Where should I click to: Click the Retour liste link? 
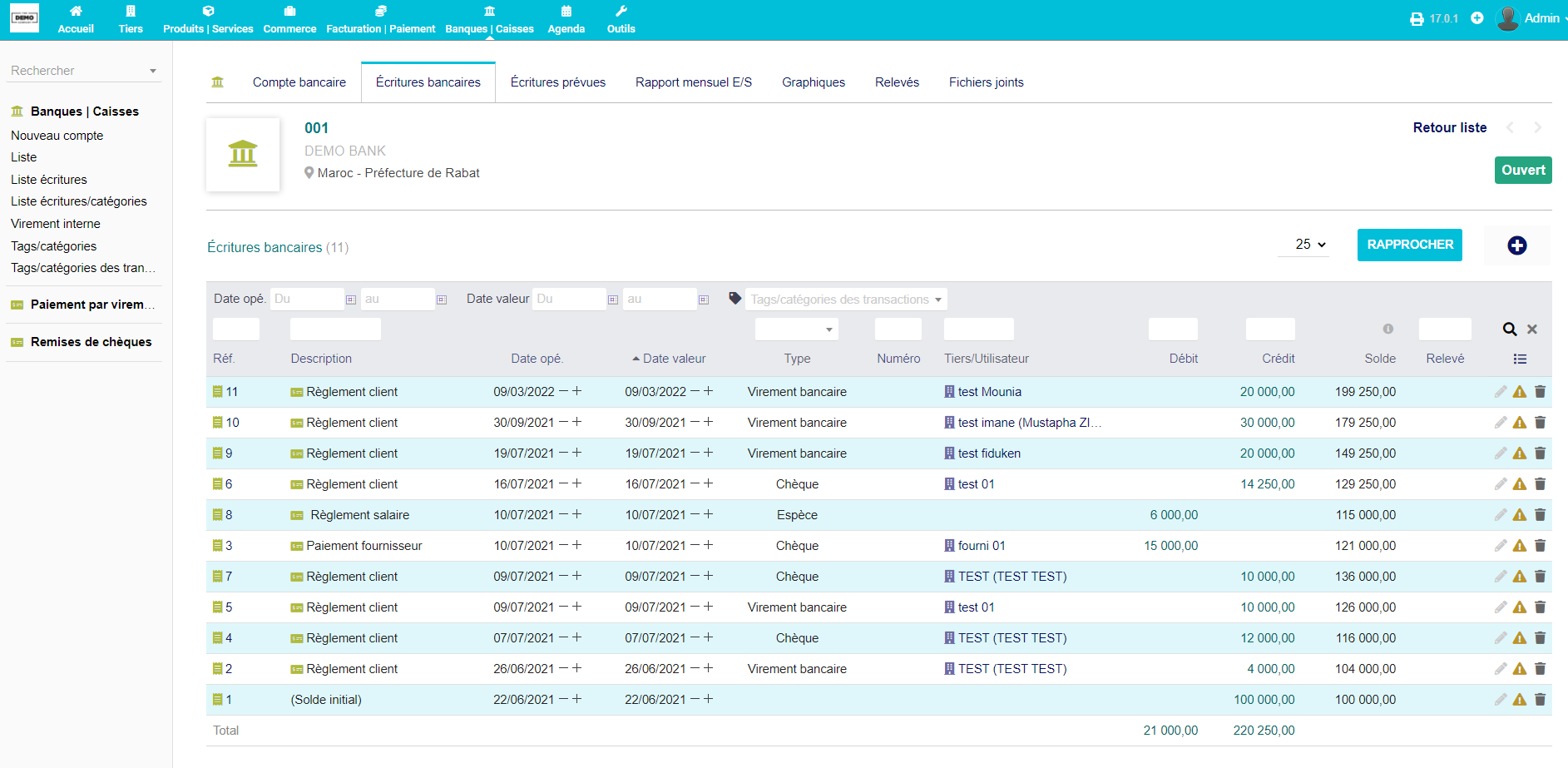(x=1449, y=127)
